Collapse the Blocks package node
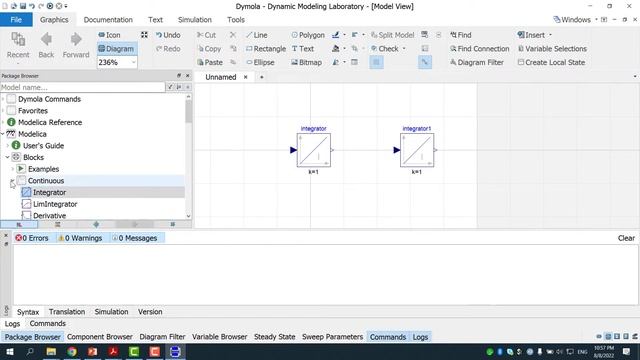Viewport: 640px width, 360px height. (8, 157)
